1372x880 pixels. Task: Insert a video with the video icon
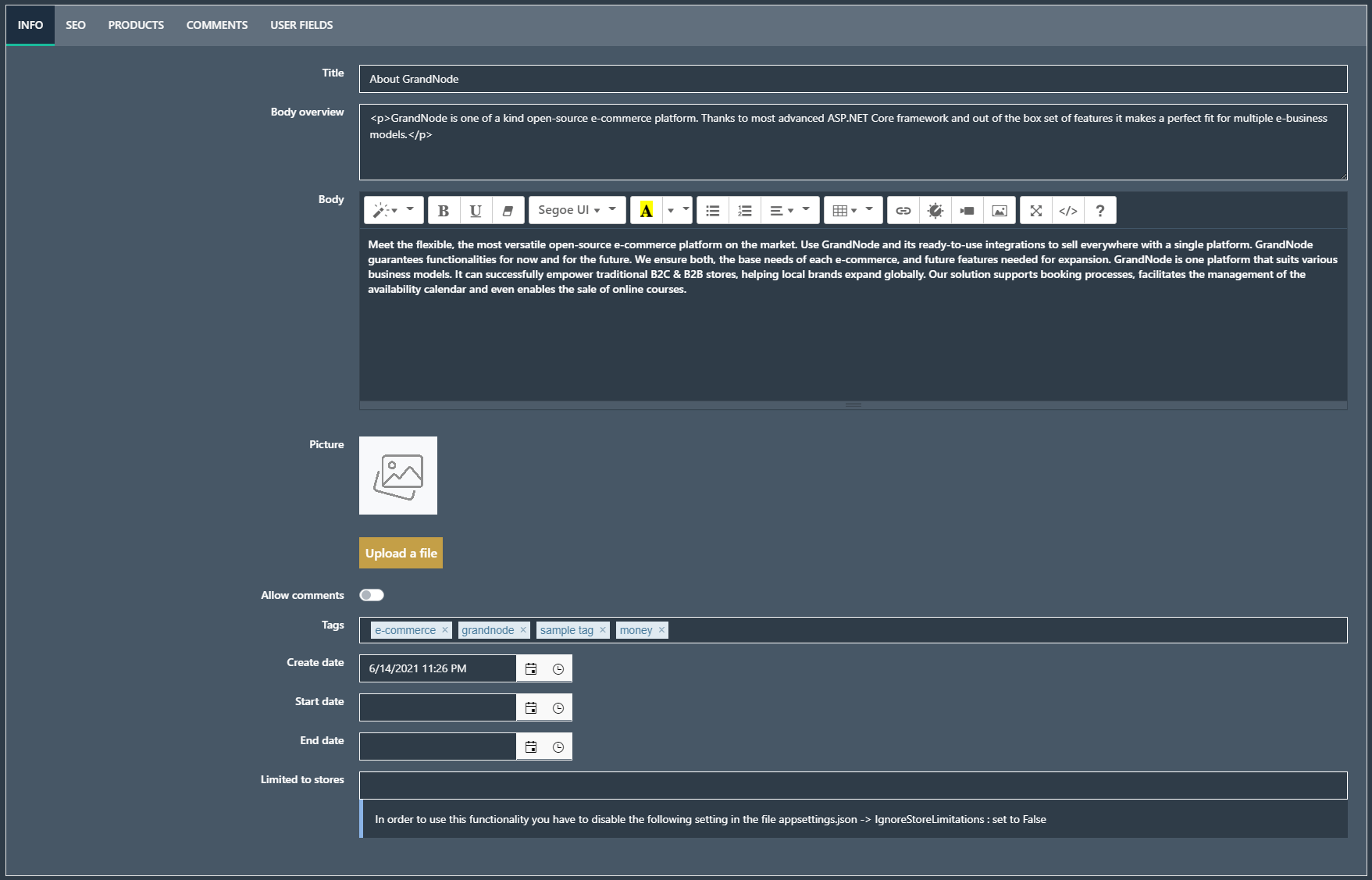tap(967, 210)
